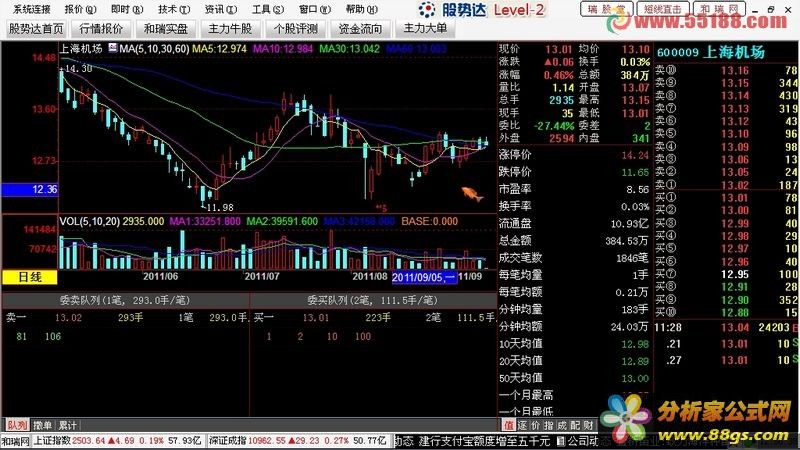Click the 10天均值 12.98 row
800x450 pixels.
click(x=574, y=344)
